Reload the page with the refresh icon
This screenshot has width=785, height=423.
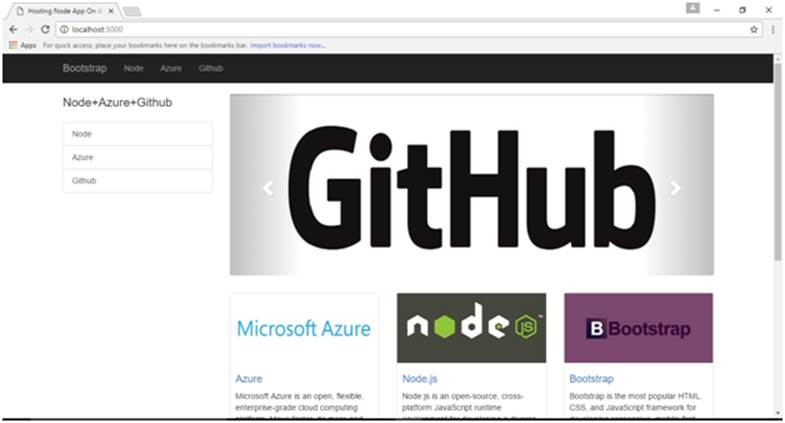(45, 30)
